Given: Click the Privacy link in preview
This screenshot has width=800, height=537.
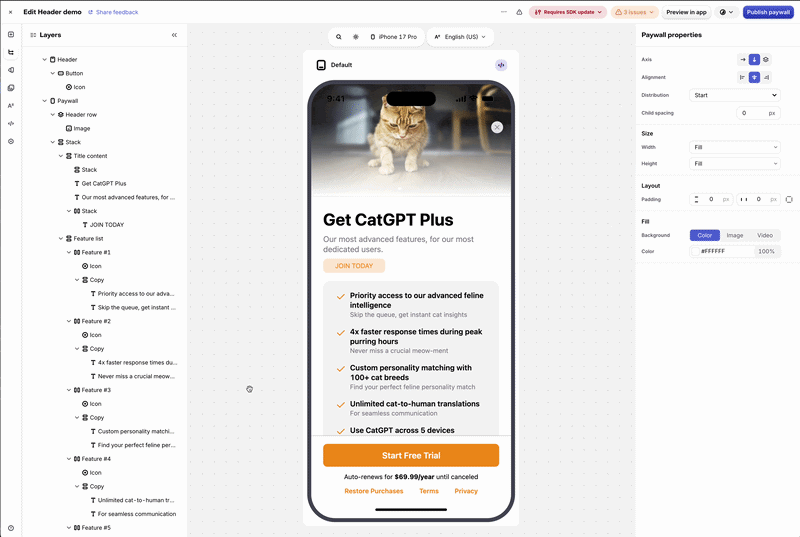Looking at the screenshot, I should point(466,491).
